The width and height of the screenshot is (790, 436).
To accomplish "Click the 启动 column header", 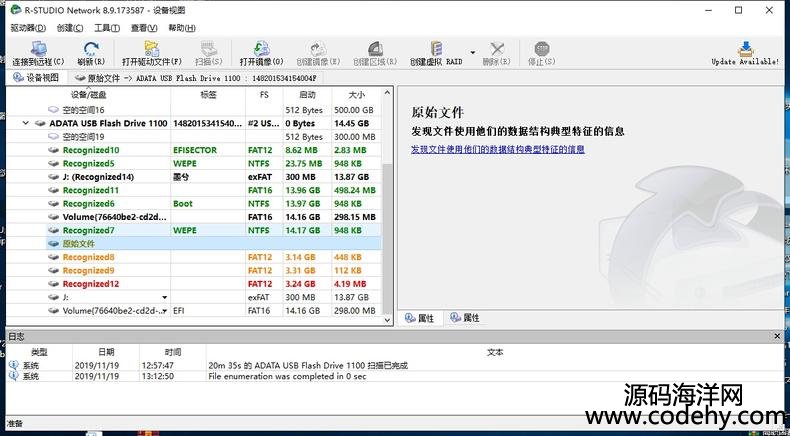I will 307,95.
